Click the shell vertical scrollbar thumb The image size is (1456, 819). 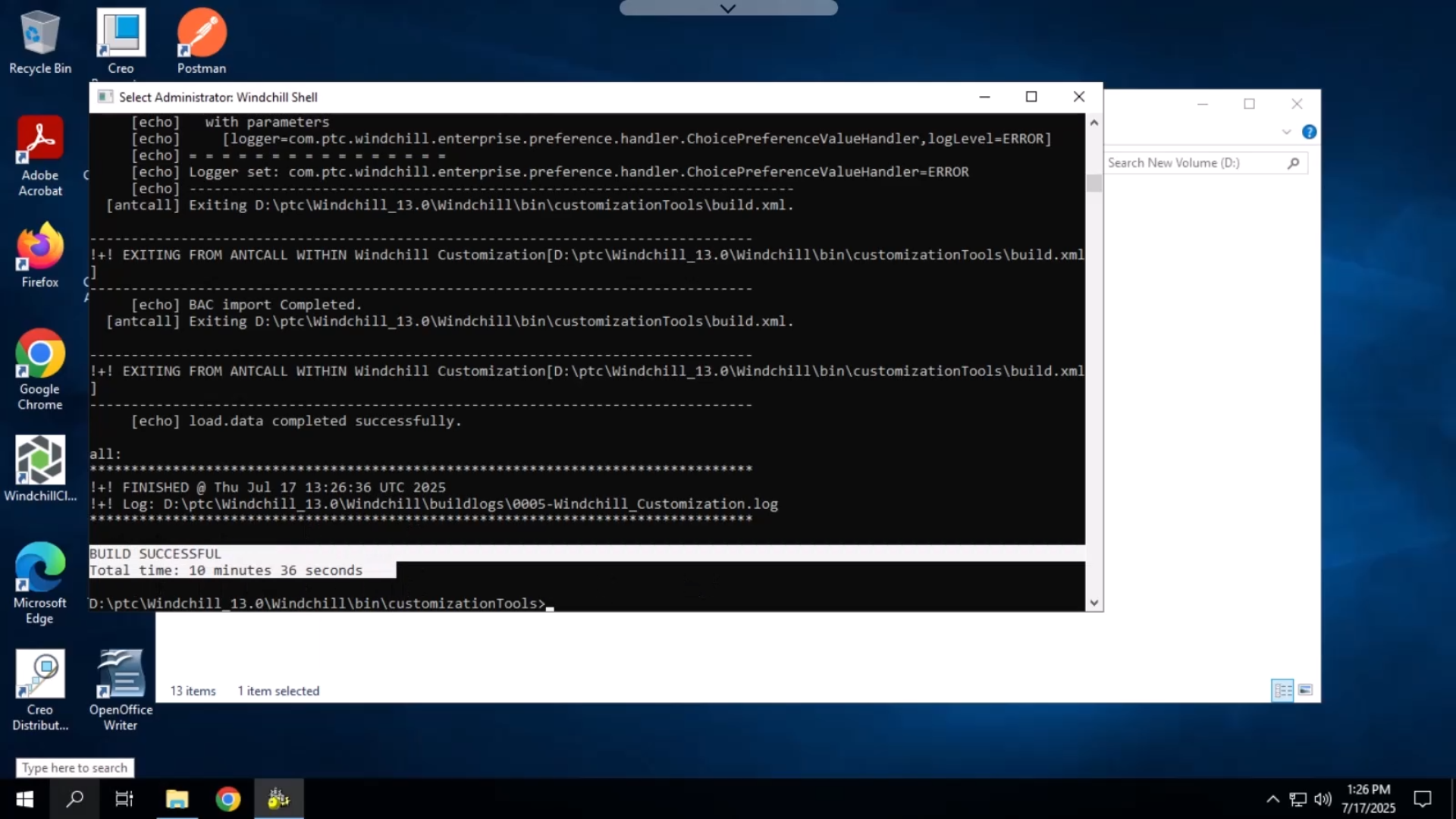point(1094,183)
